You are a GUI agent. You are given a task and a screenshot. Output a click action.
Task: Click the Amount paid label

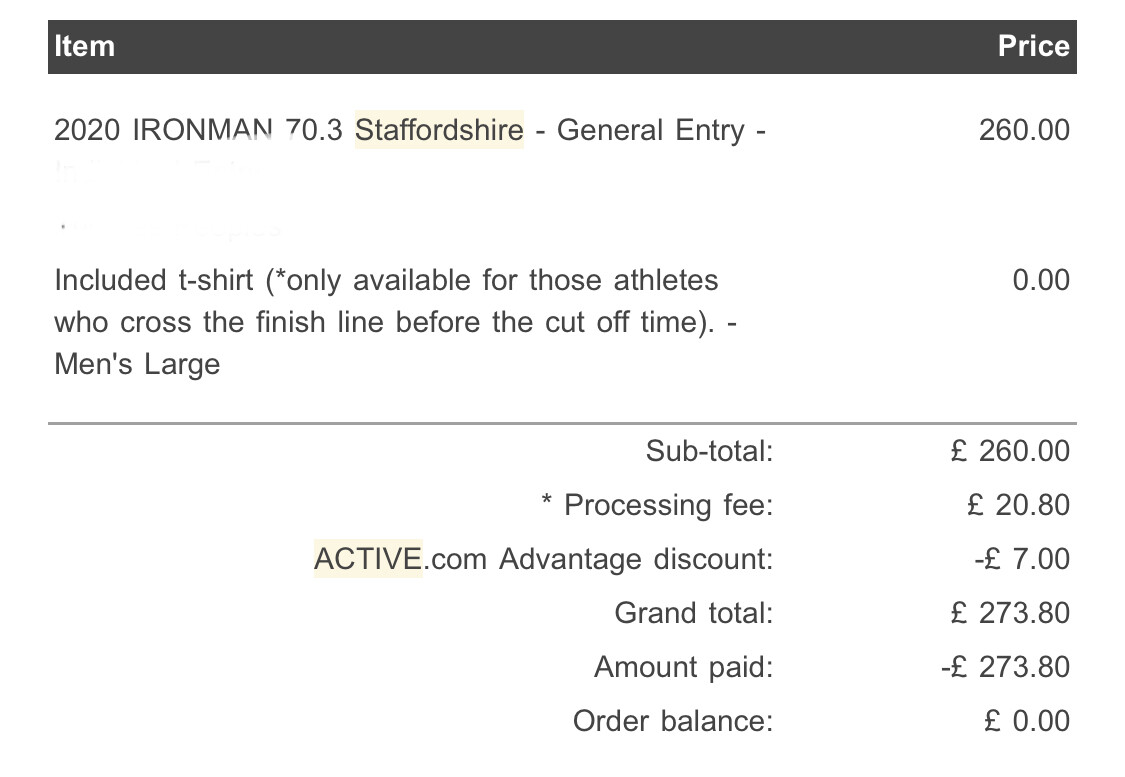click(x=684, y=667)
